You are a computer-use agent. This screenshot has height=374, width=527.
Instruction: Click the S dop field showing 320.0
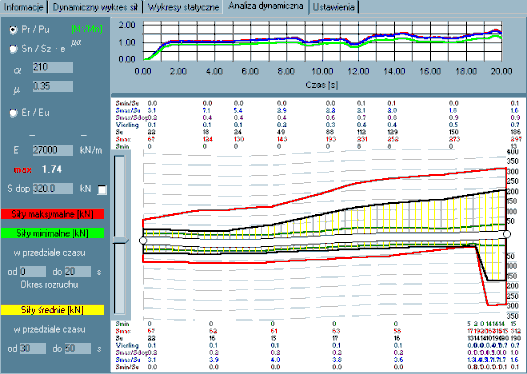tap(53, 189)
